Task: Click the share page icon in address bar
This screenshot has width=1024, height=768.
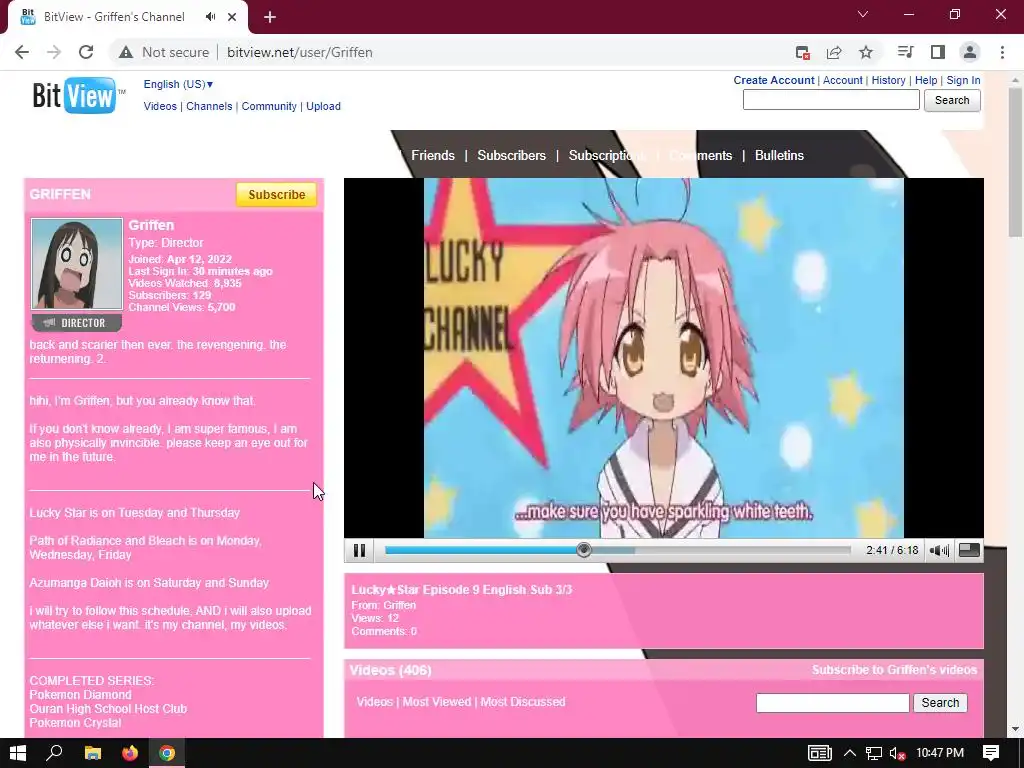Action: pos(834,52)
